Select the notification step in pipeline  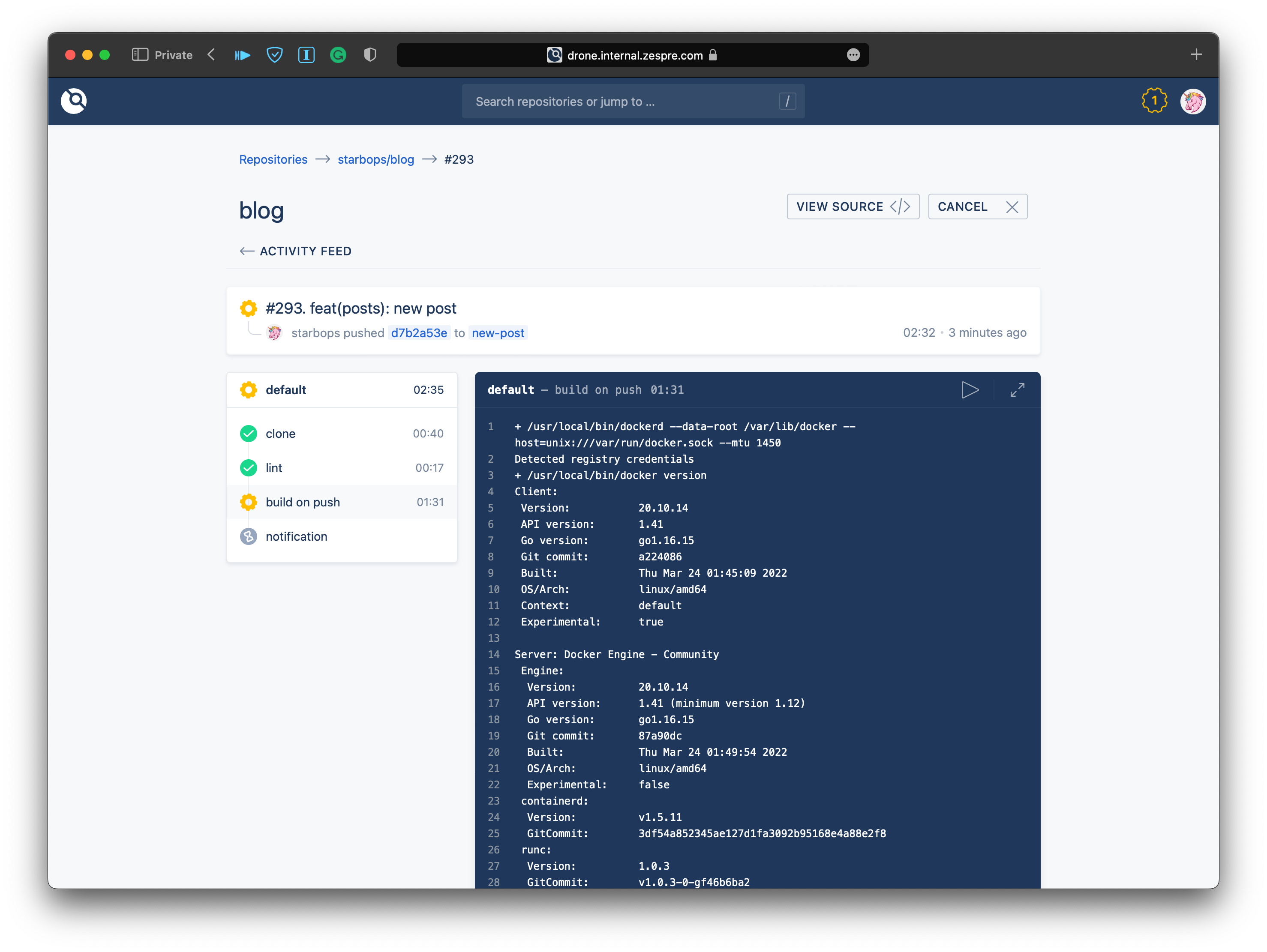click(x=296, y=536)
